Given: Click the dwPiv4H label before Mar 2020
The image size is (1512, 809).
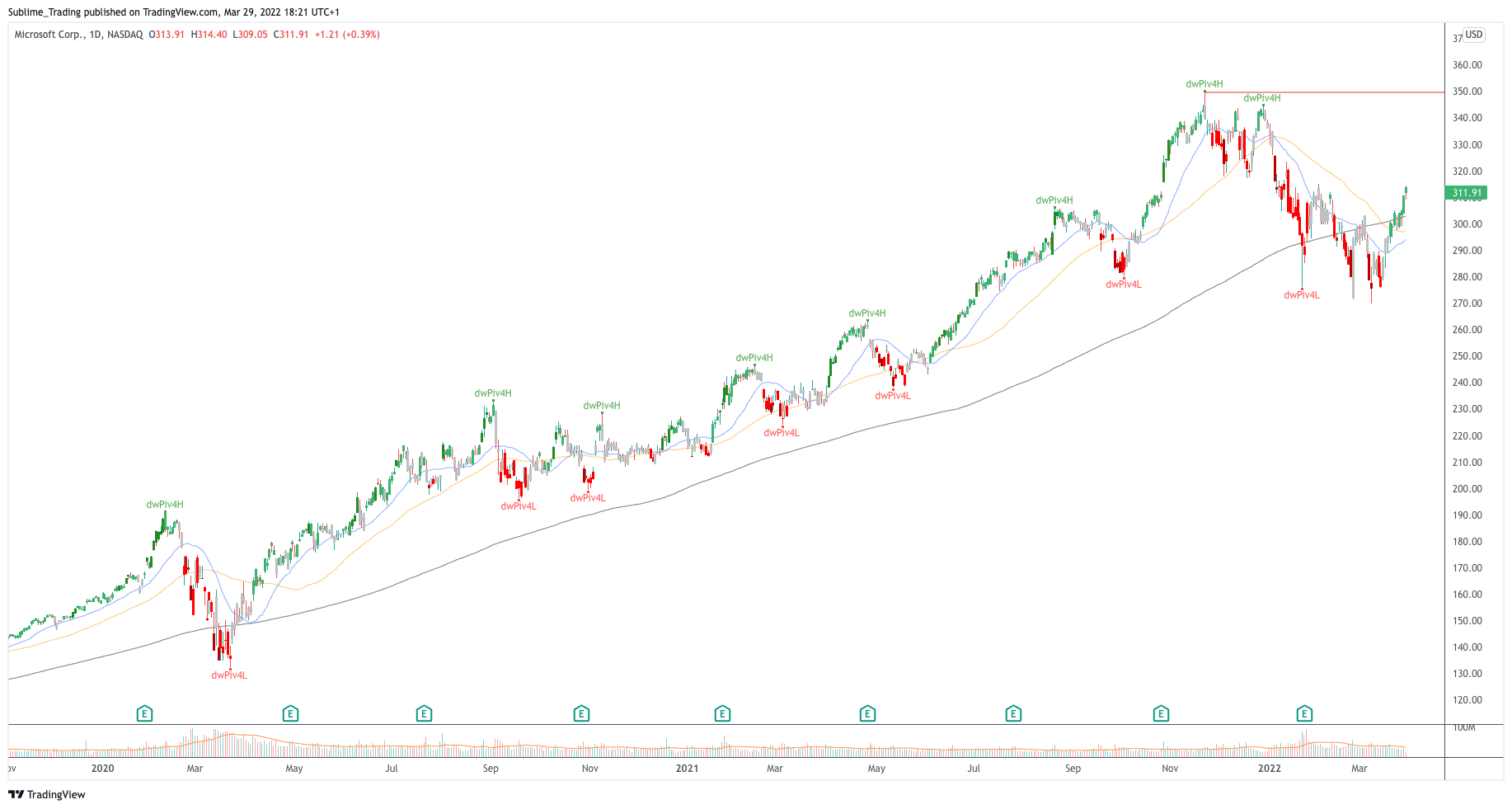Looking at the screenshot, I should [x=165, y=505].
